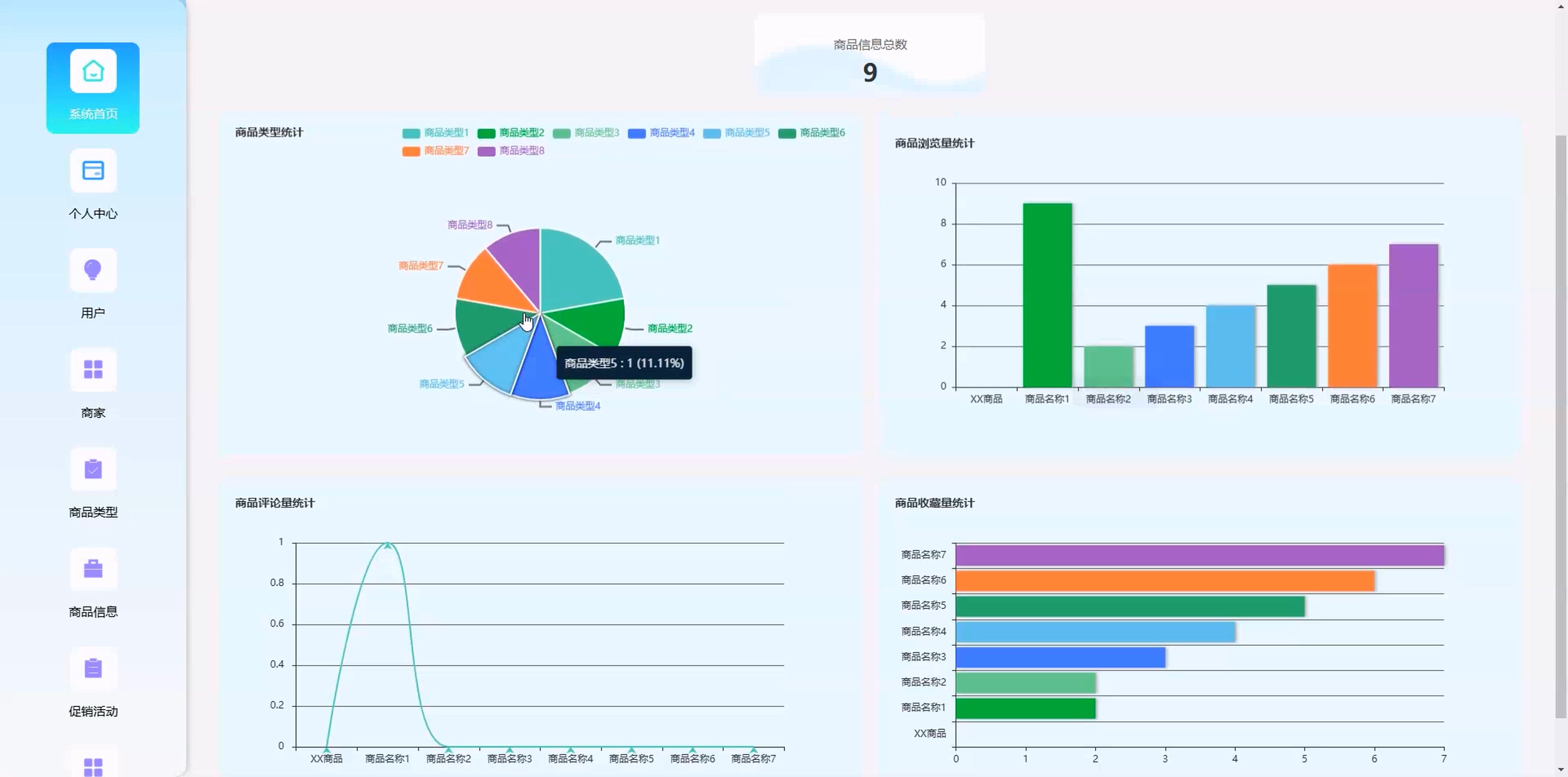Click the green 商品名称1 bar in 浏览量 chart

[x=1047, y=295]
